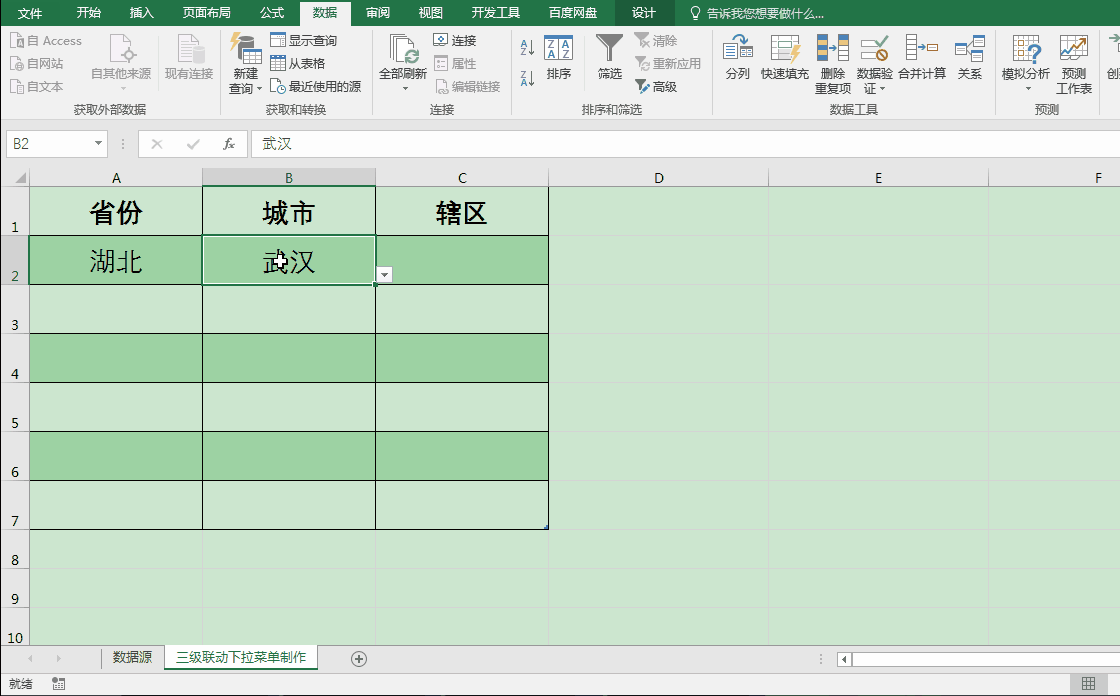This screenshot has width=1120, height=696.
Task: Switch to 插入 (Insert) tab
Action: pos(141,13)
